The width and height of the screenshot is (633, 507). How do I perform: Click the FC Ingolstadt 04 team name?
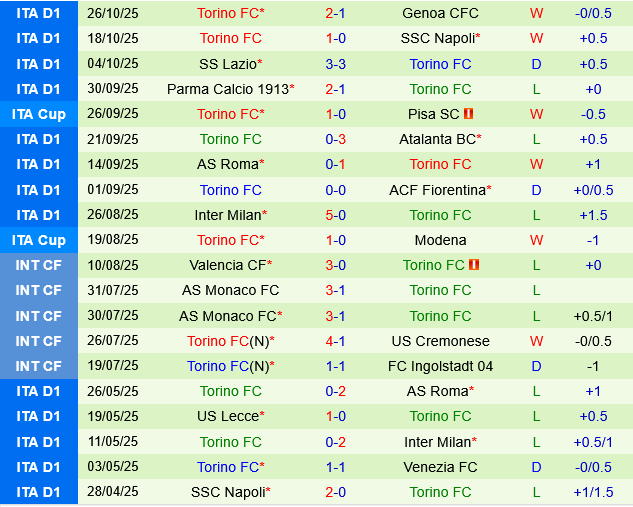pyautogui.click(x=440, y=366)
